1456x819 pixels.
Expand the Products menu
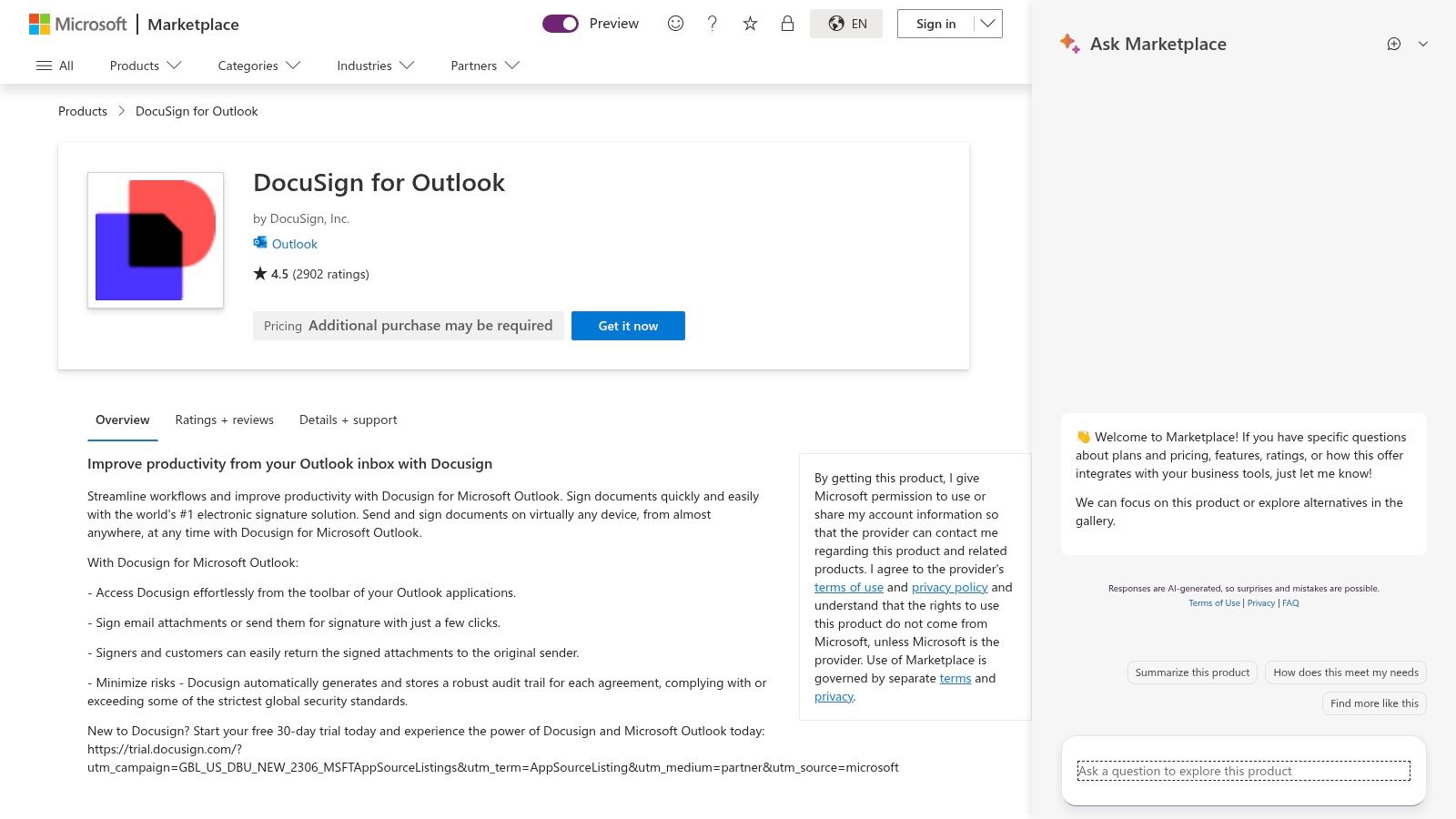click(x=146, y=66)
